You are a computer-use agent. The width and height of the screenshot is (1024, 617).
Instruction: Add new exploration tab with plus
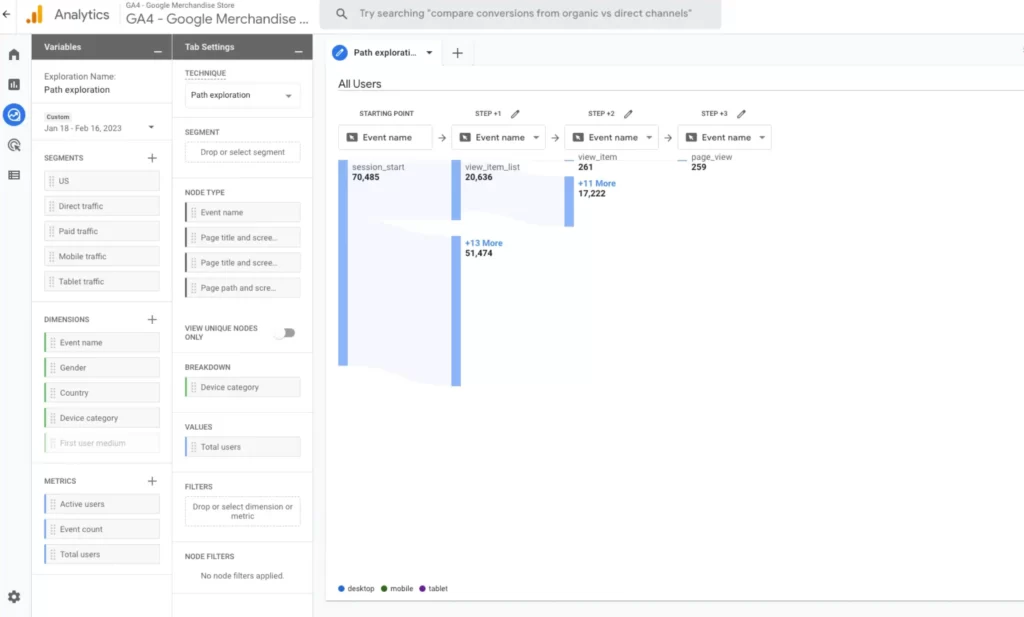click(x=457, y=53)
